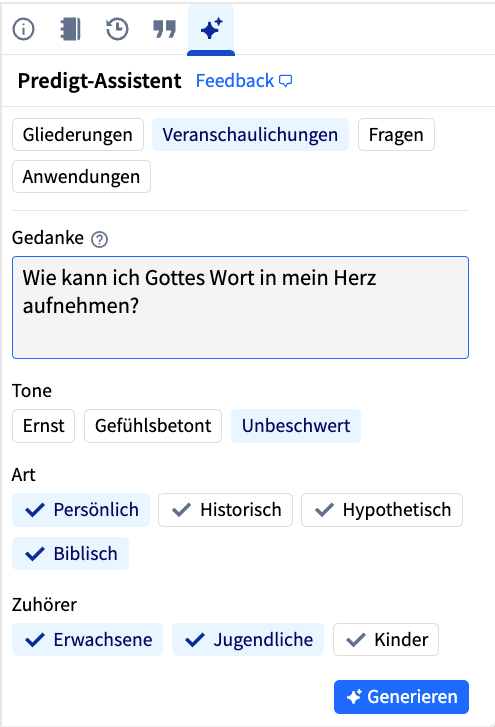Click the Generieren button
This screenshot has width=495, height=727.
401,697
